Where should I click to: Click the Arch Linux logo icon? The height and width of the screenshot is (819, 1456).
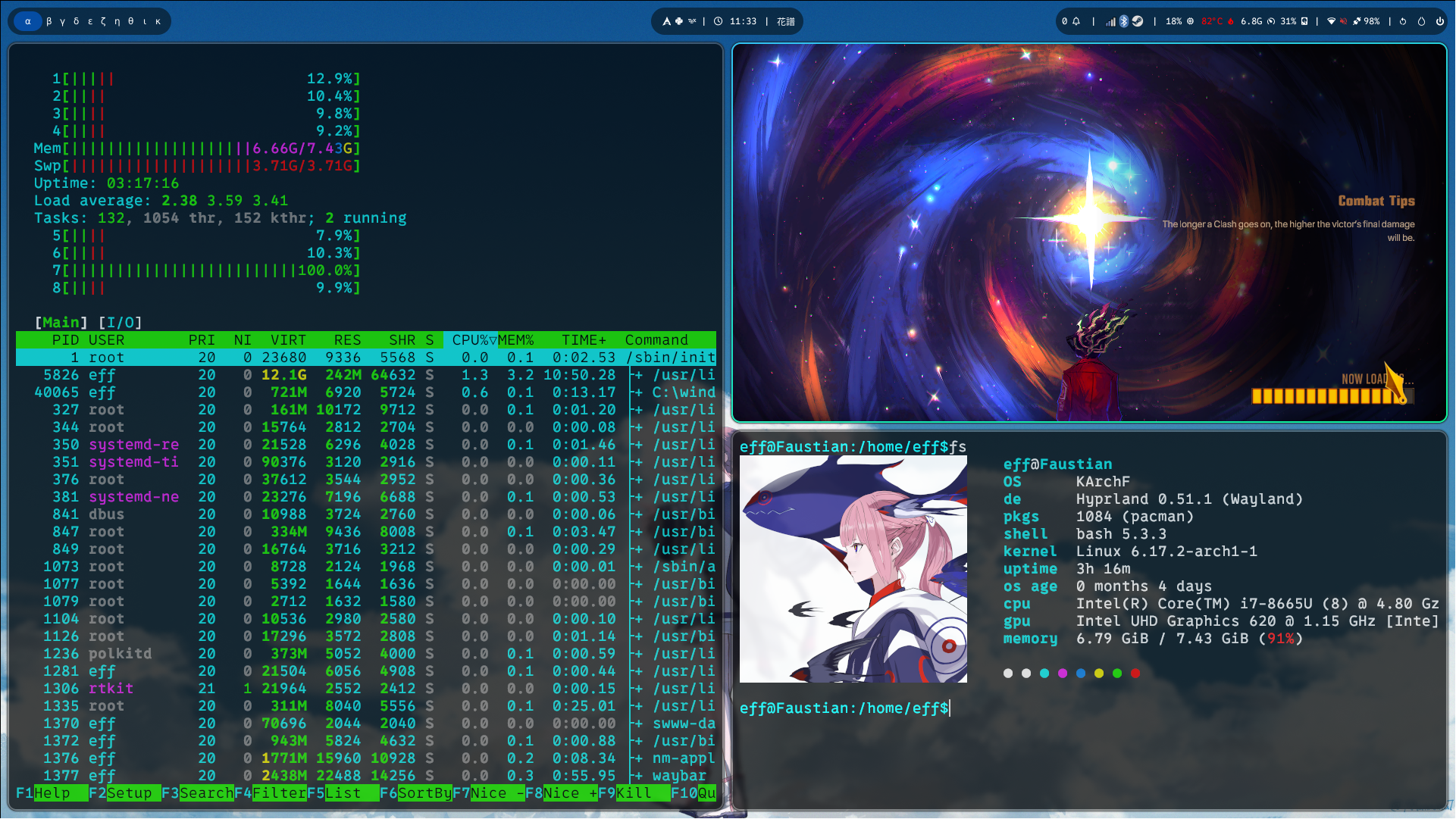(x=667, y=21)
